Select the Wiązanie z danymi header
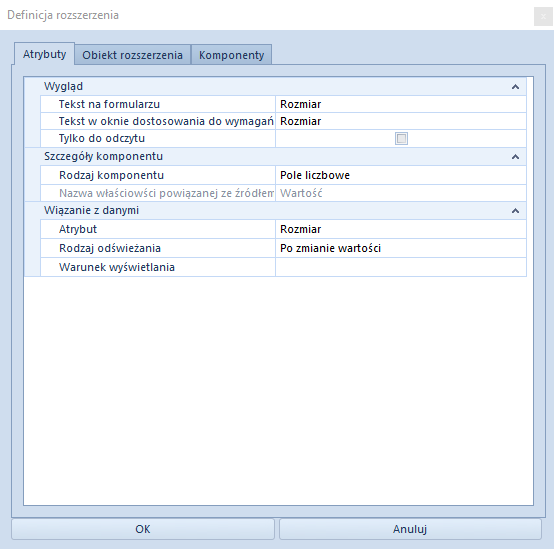 92,210
